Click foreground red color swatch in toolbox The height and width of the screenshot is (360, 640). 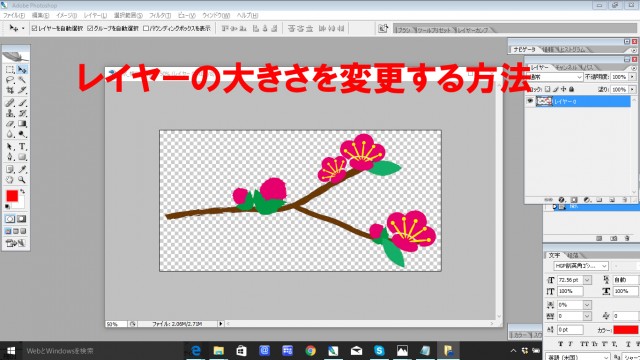coord(11,196)
